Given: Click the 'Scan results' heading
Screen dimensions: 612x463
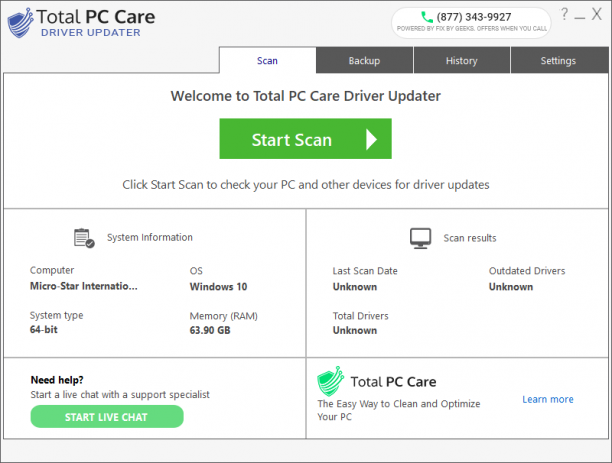Looking at the screenshot, I should pos(470,238).
